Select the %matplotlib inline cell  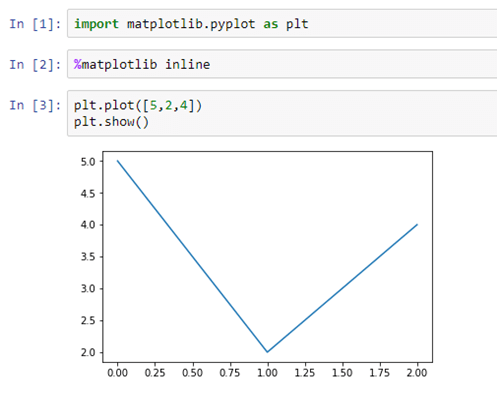tap(282, 64)
